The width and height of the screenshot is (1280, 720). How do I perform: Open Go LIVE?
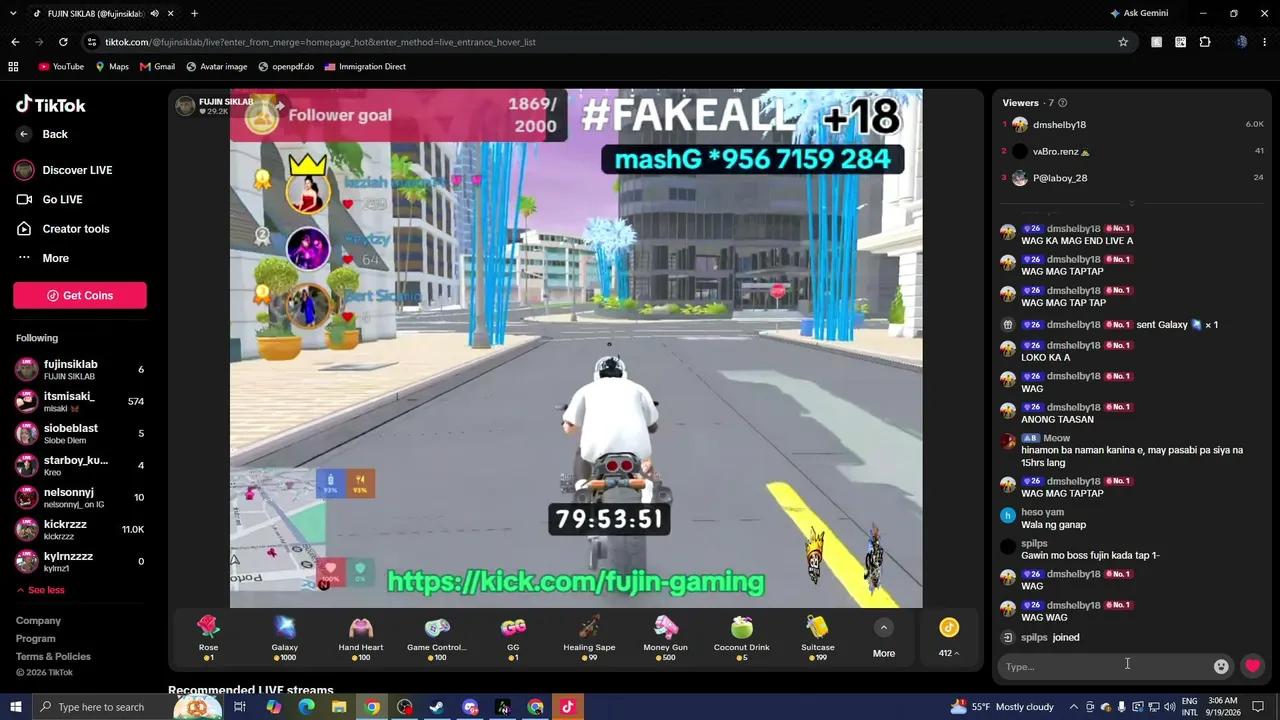(50, 199)
